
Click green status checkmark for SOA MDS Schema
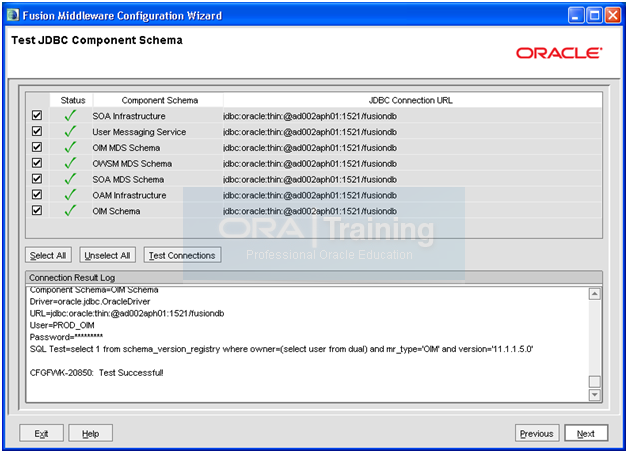tap(70, 179)
